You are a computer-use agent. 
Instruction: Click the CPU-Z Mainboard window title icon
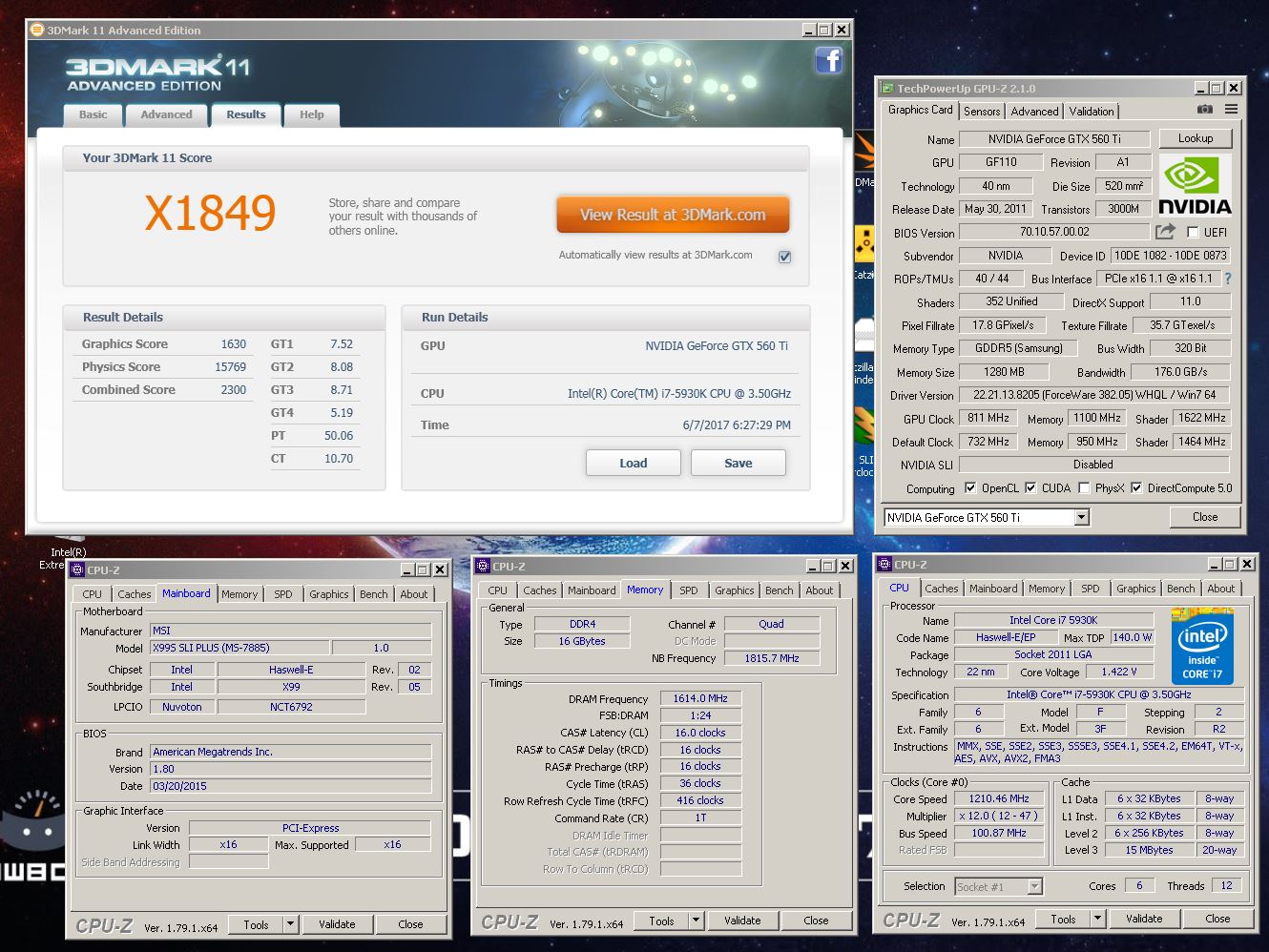point(78,569)
